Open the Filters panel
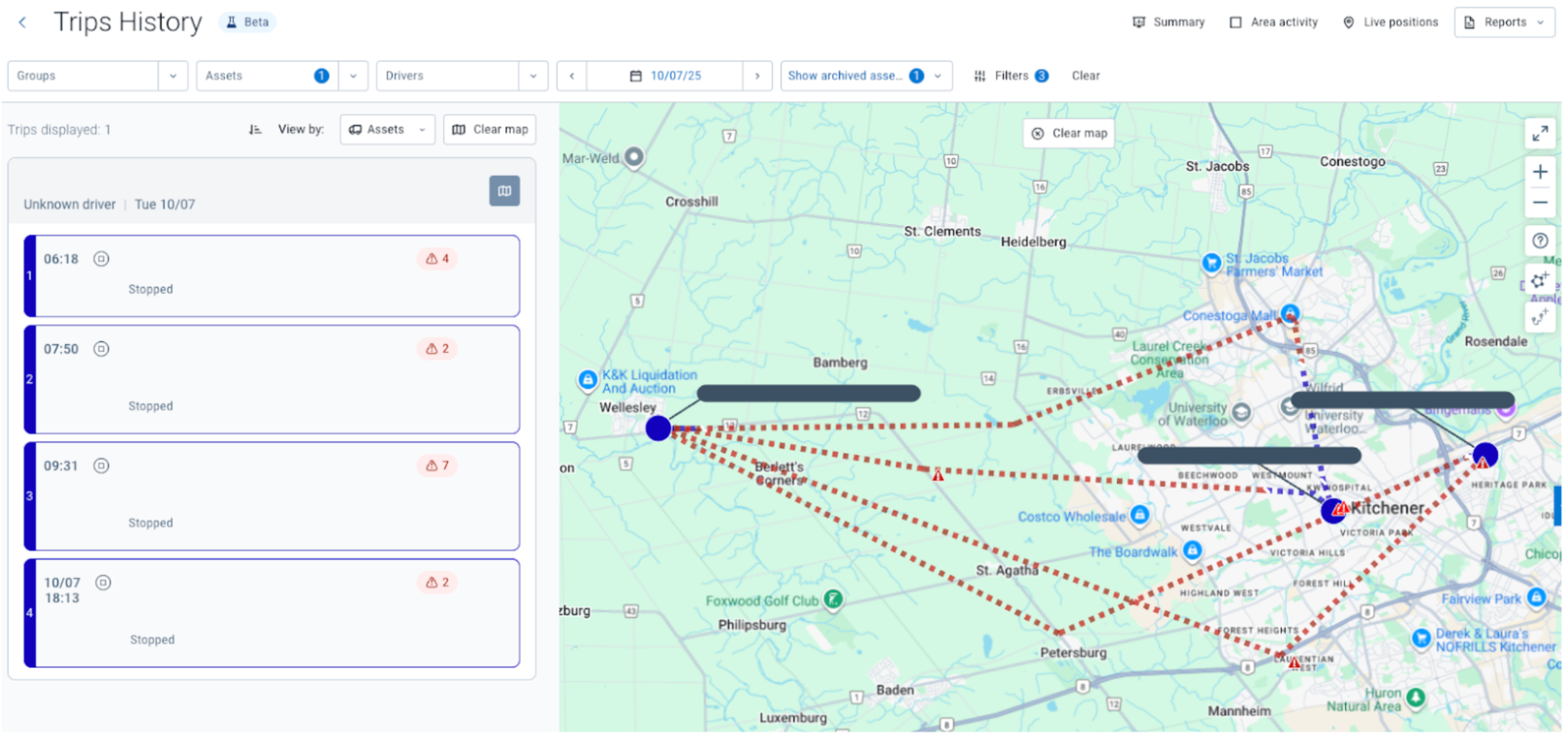The width and height of the screenshot is (1568, 737). 1010,76
